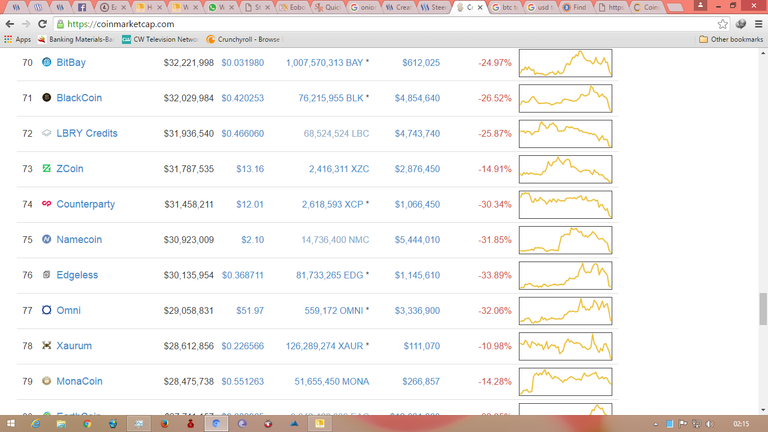This screenshot has width=768, height=432.
Task: Switch to the 'usd' Google search tab
Action: (x=541, y=7)
